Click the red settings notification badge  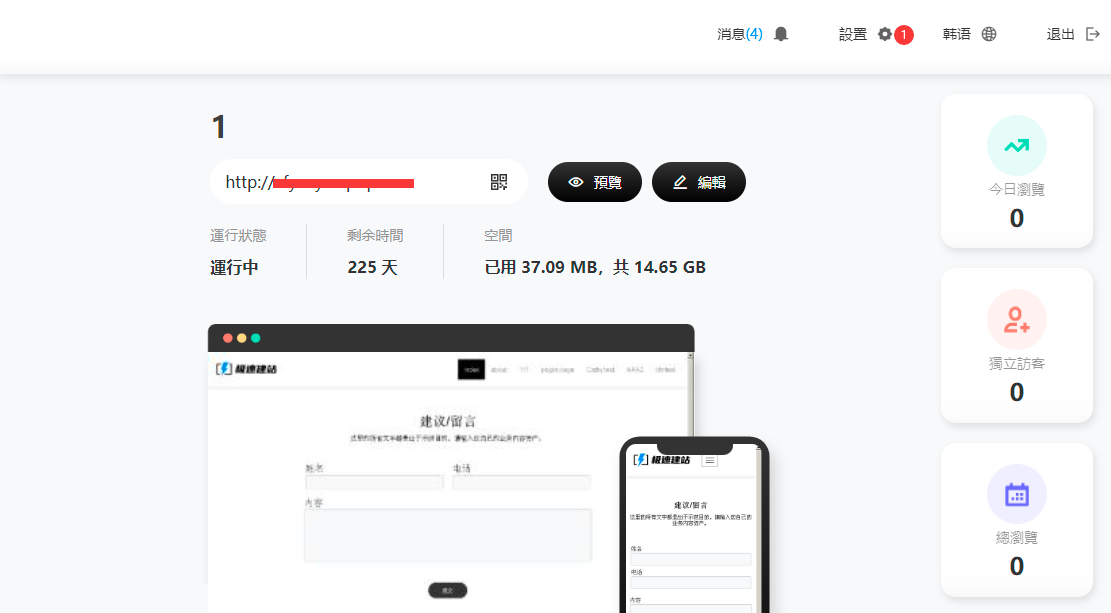click(x=903, y=35)
